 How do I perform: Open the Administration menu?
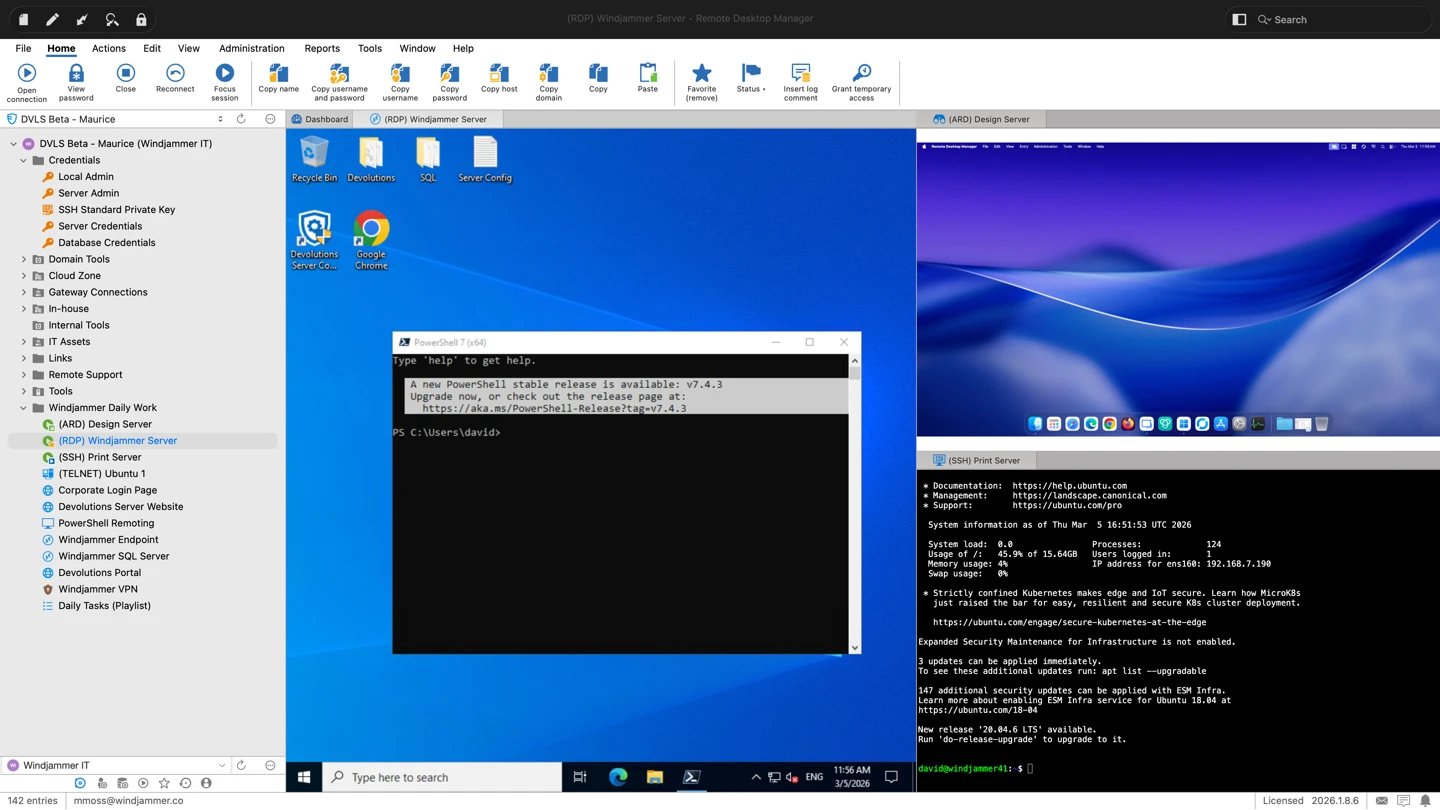251,48
